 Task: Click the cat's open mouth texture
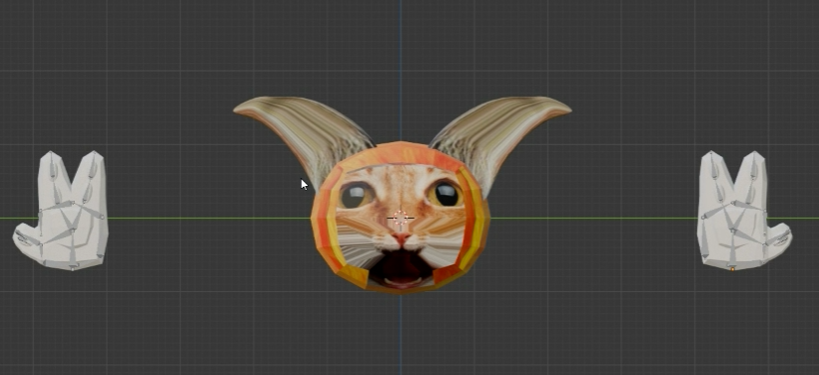coord(401,267)
